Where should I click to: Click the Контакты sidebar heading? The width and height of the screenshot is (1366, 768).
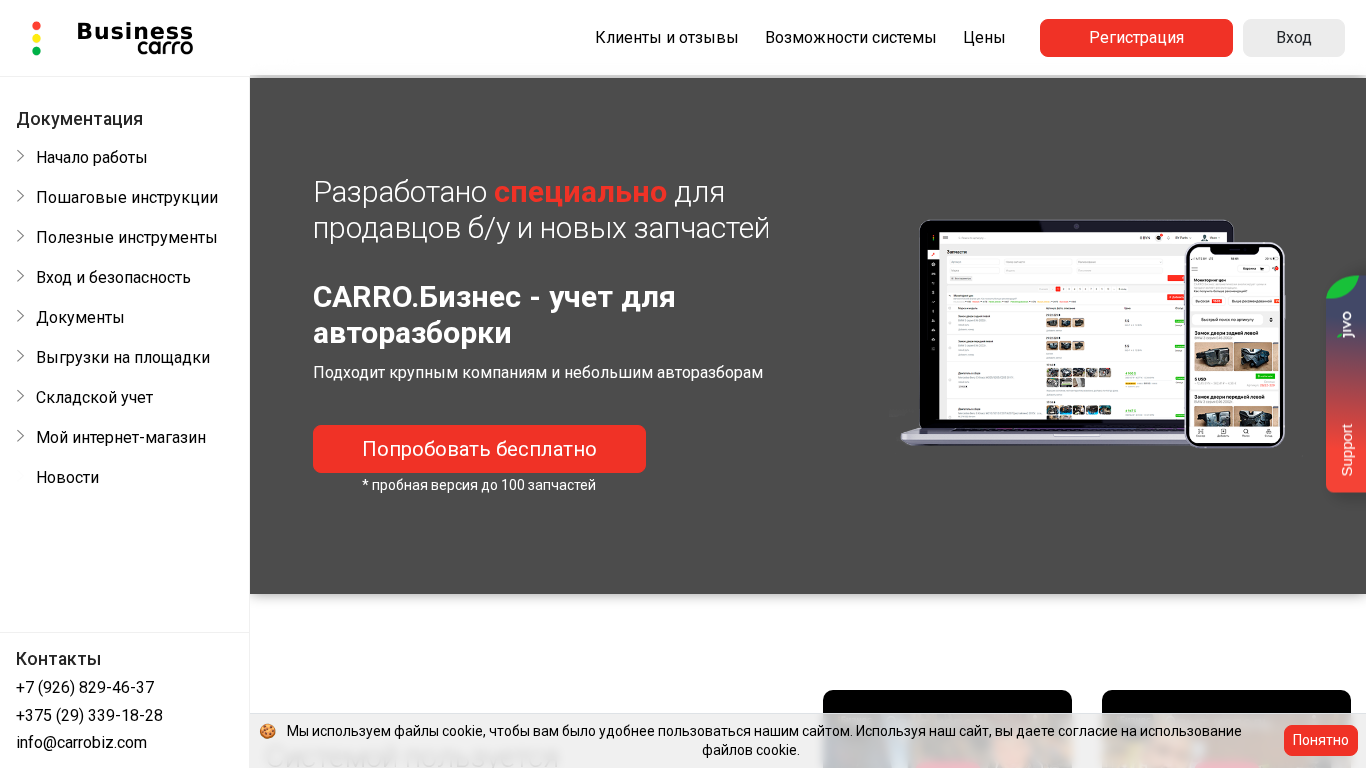[59, 658]
